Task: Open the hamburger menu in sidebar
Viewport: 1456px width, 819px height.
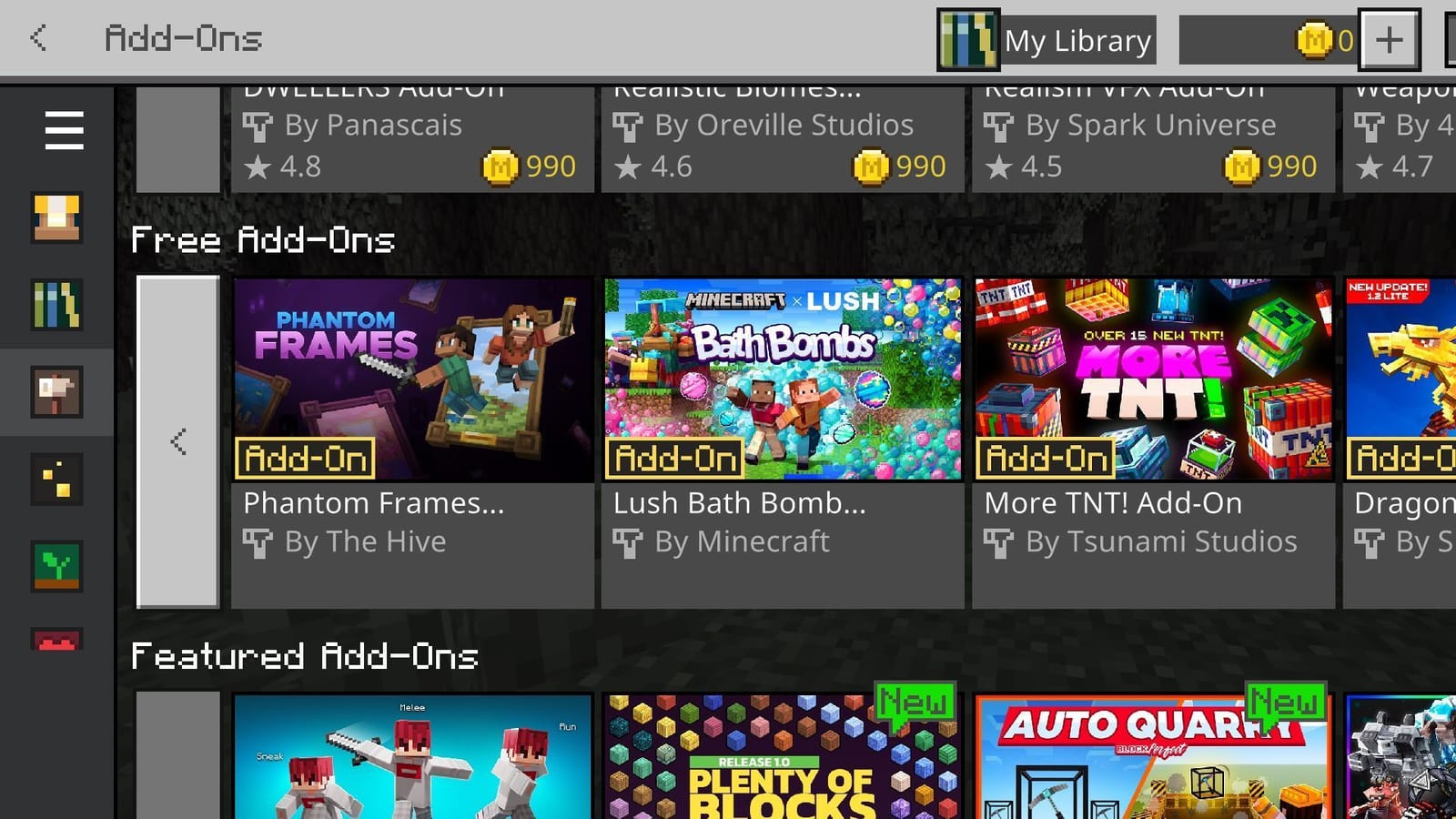Action: 64,130
